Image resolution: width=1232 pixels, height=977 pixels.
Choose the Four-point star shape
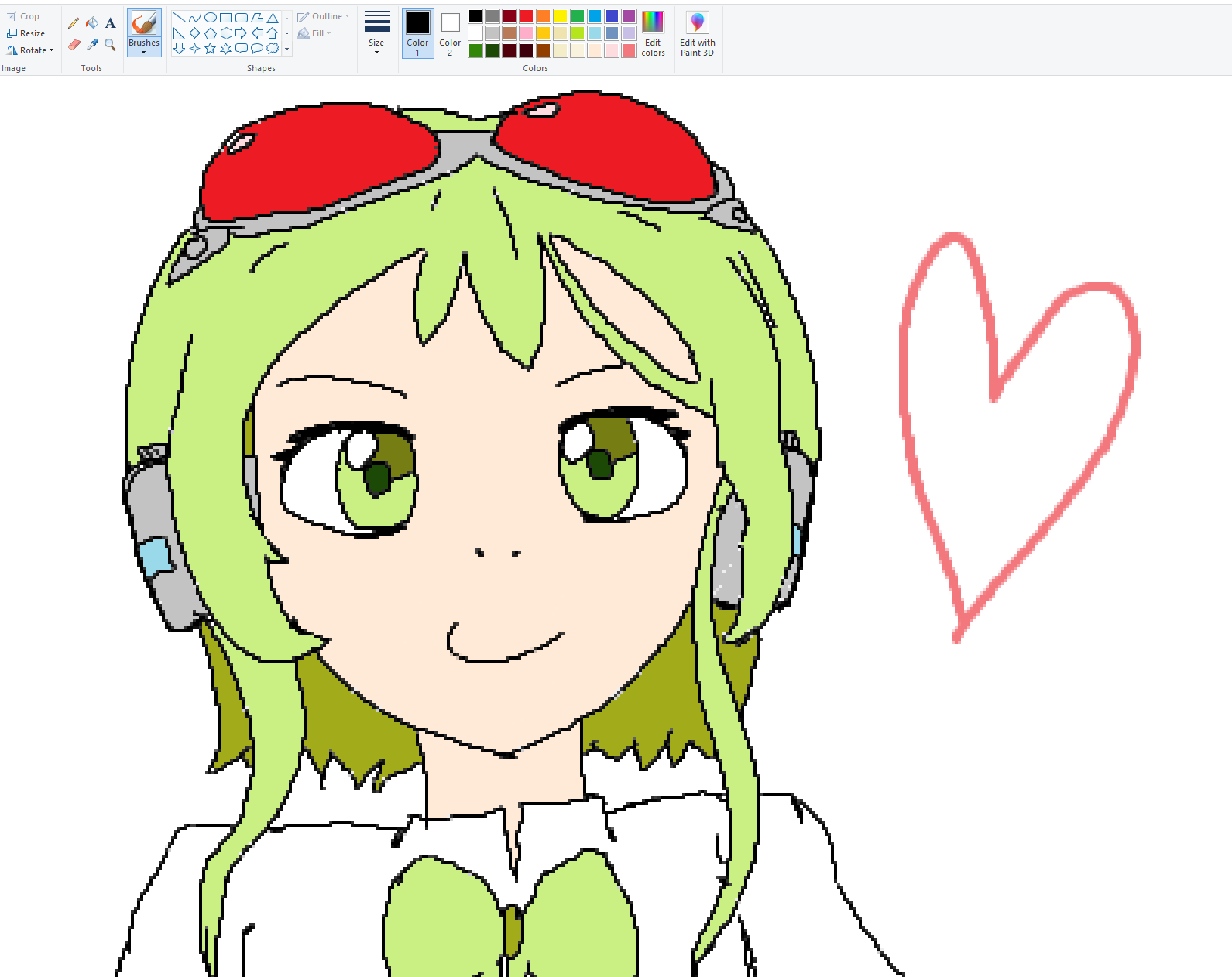click(194, 49)
